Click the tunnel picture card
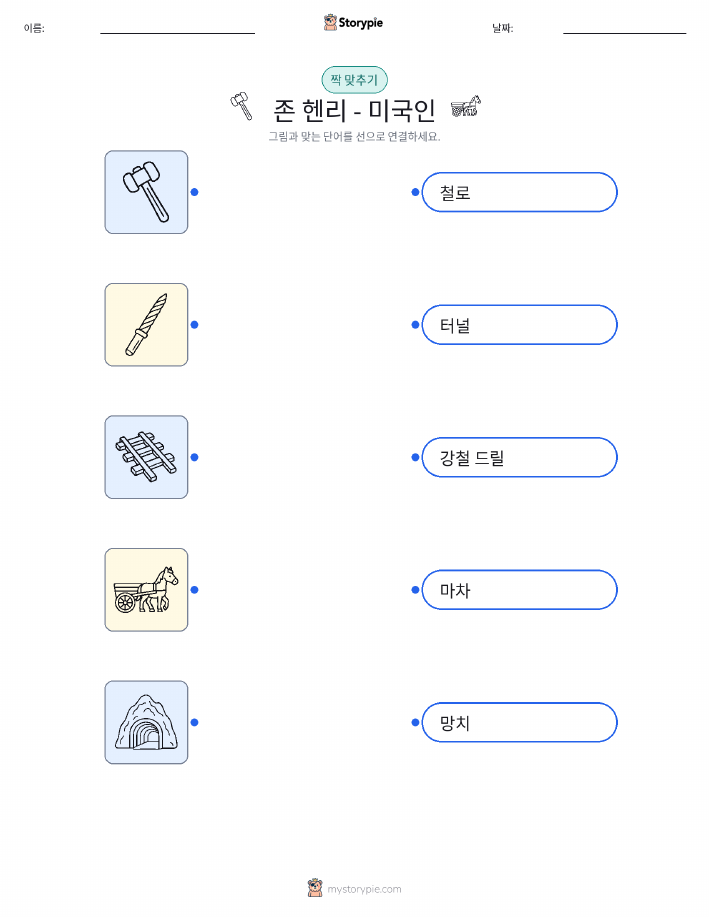This screenshot has width=709, height=917. click(146, 722)
